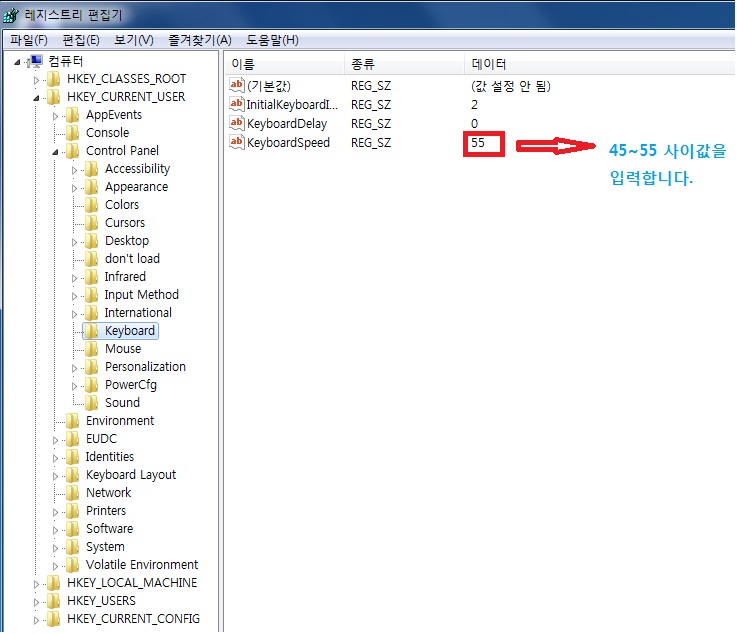The image size is (737, 634).
Task: Select the KeyboardDelay value name
Action: pos(287,124)
